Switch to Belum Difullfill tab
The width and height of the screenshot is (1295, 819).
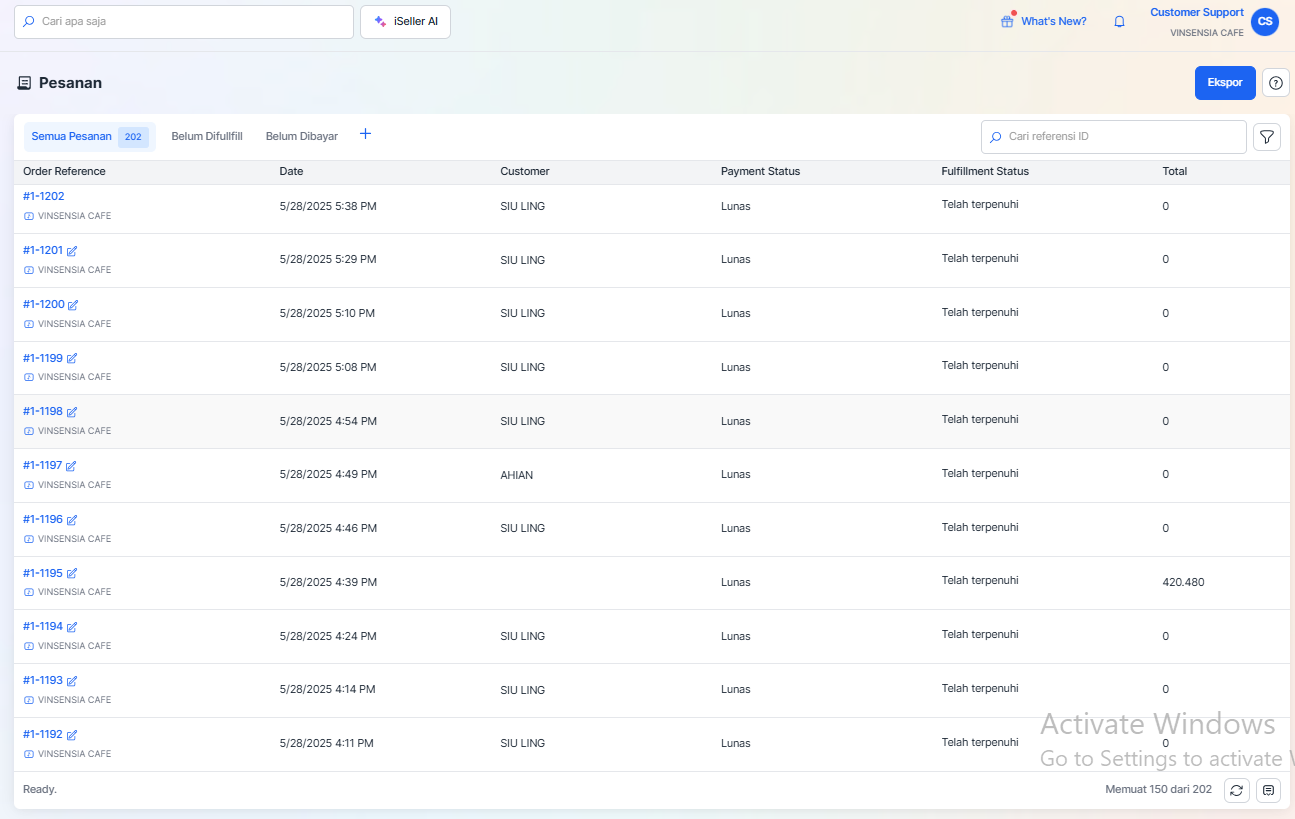point(207,136)
